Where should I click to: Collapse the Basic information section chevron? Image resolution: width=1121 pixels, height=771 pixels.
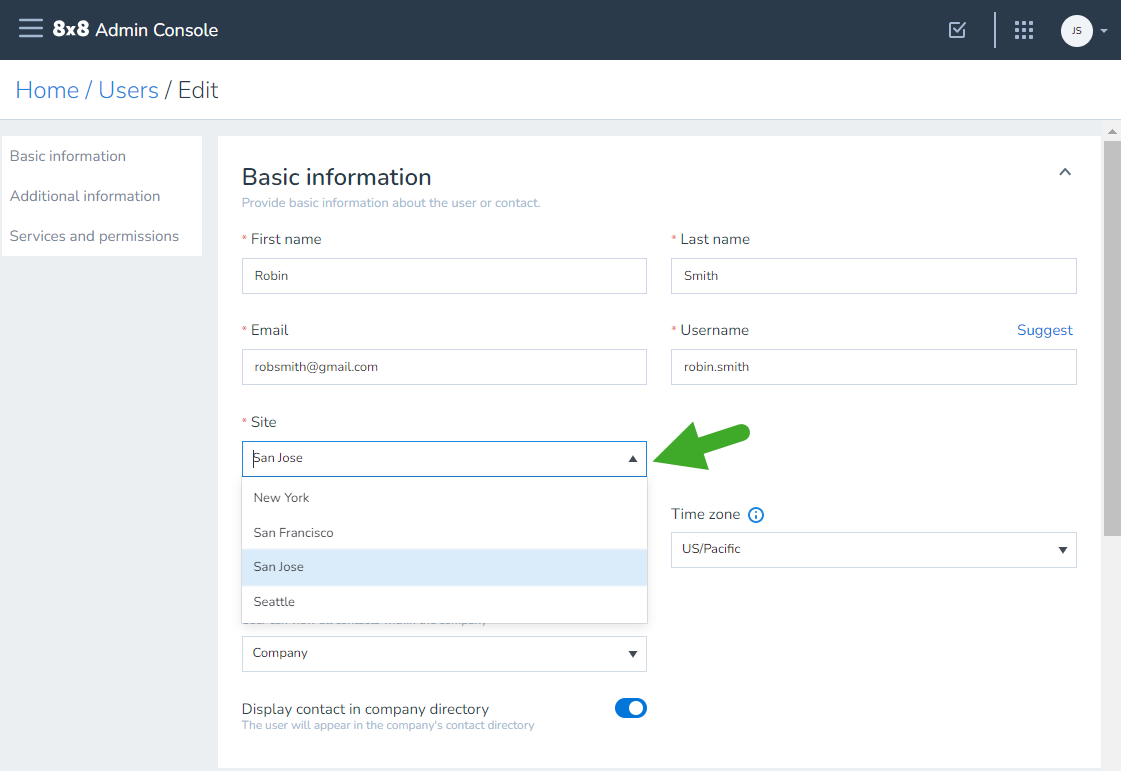tap(1065, 172)
